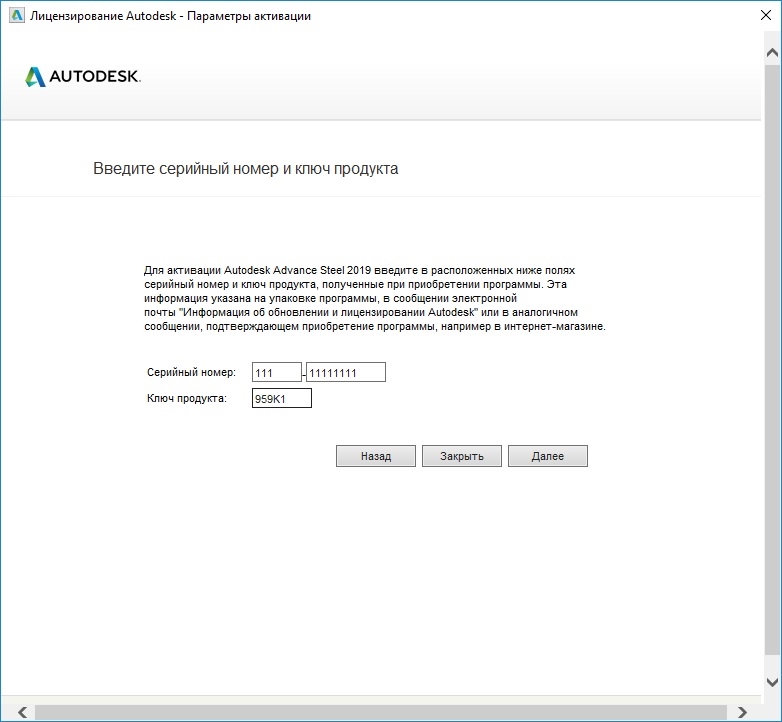Click the second serial number field containing 11111111
782x722 pixels.
[346, 372]
